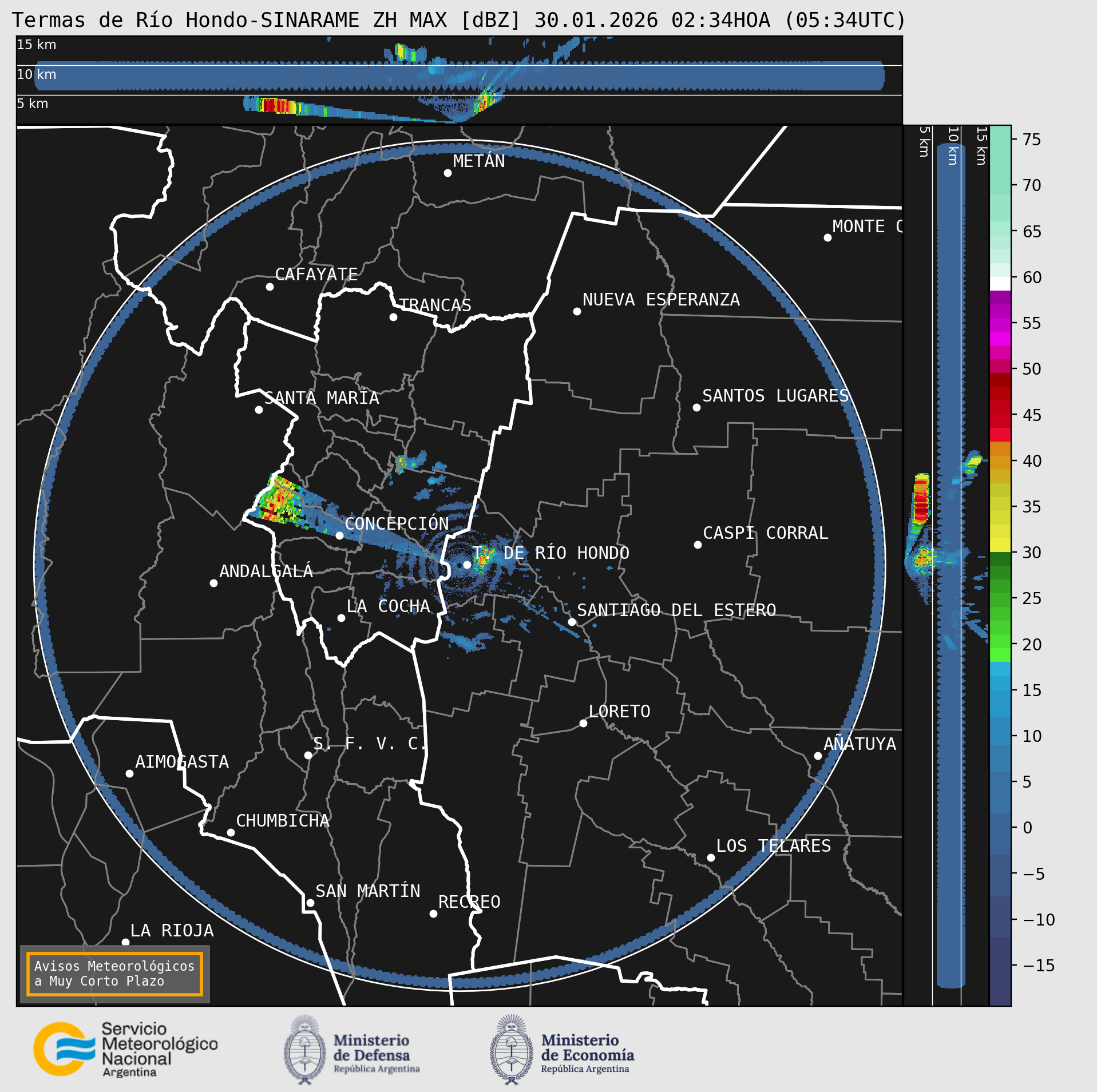
Task: Click the Metán location dot
Action: click(x=447, y=173)
